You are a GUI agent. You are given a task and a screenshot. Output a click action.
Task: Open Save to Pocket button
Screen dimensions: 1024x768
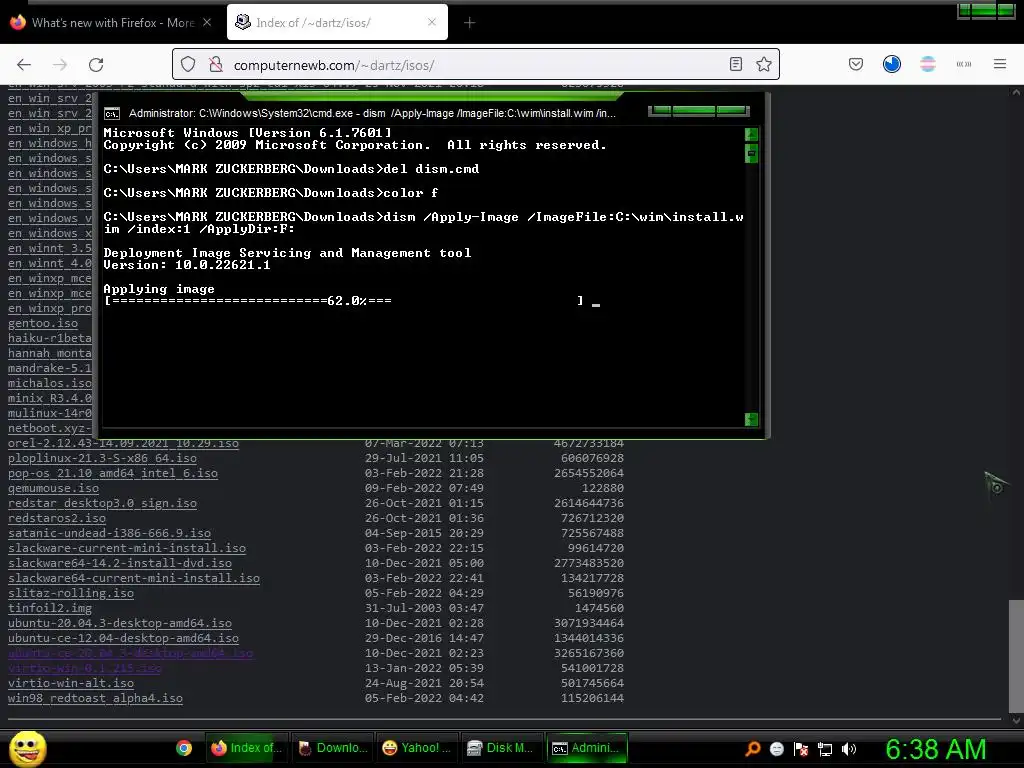click(x=856, y=64)
